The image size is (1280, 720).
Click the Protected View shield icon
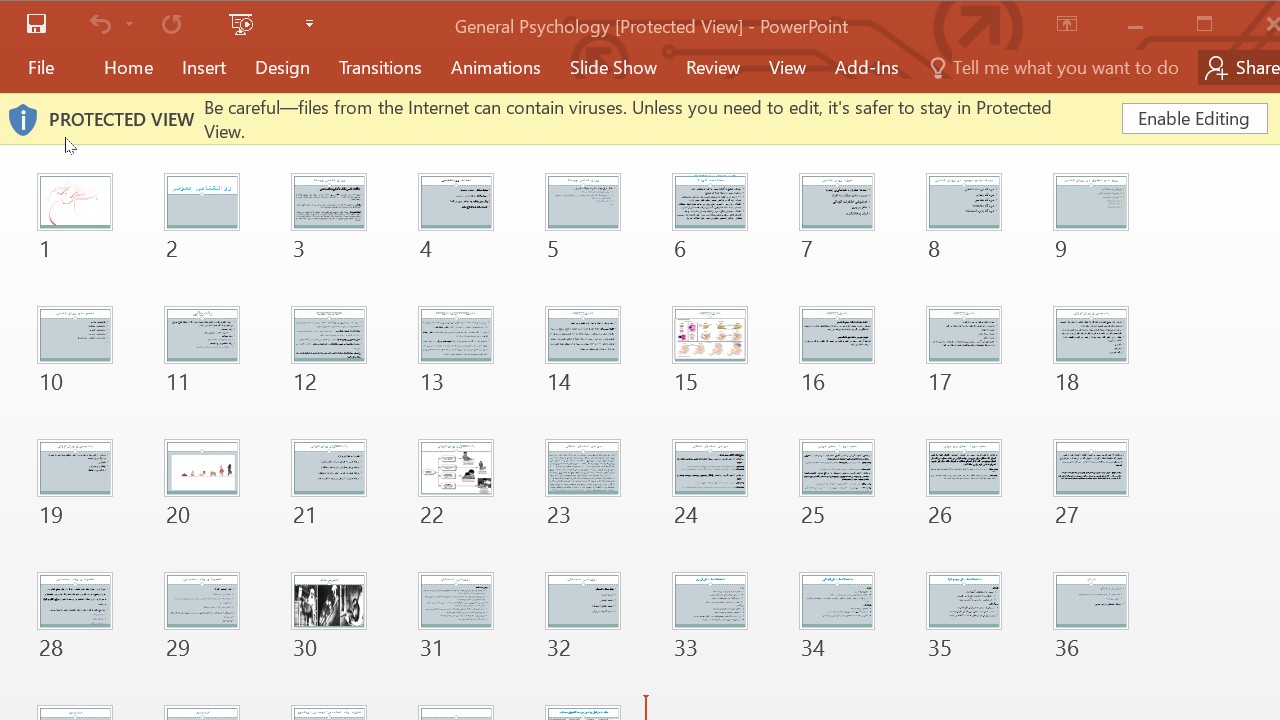click(23, 120)
